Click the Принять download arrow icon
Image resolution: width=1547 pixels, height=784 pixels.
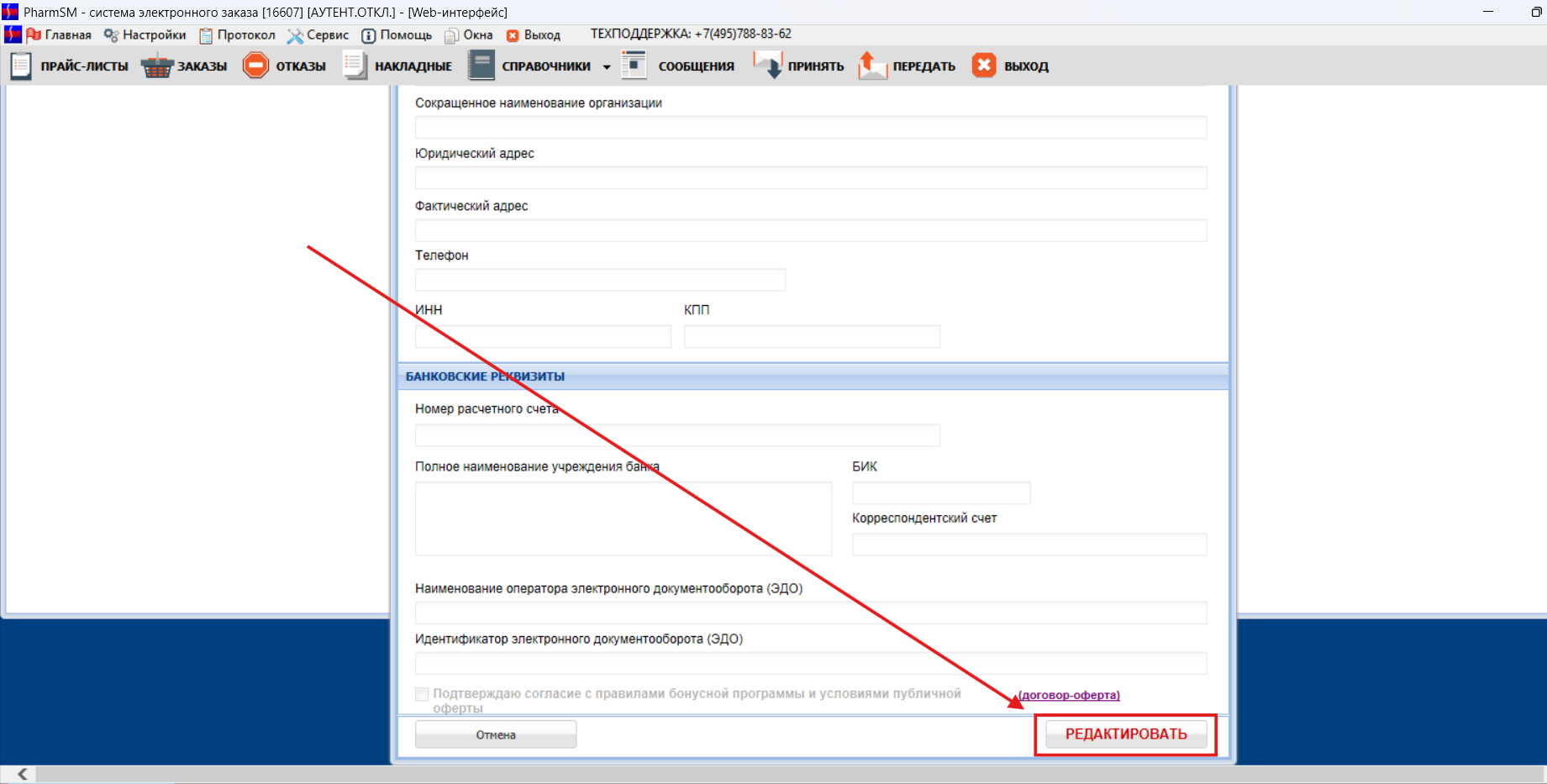point(767,66)
